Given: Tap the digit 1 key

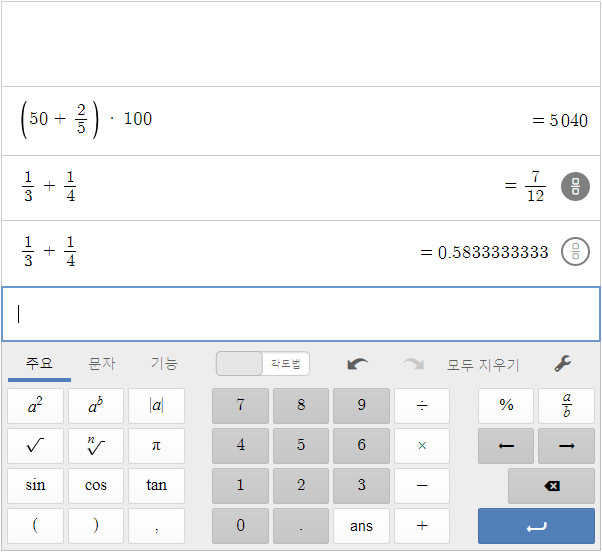Looking at the screenshot, I should 240,486.
